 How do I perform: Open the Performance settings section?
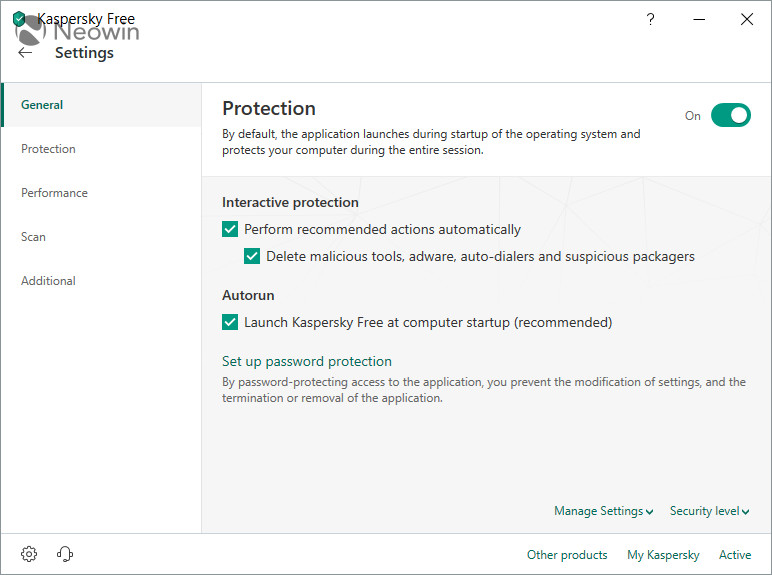[x=54, y=193]
